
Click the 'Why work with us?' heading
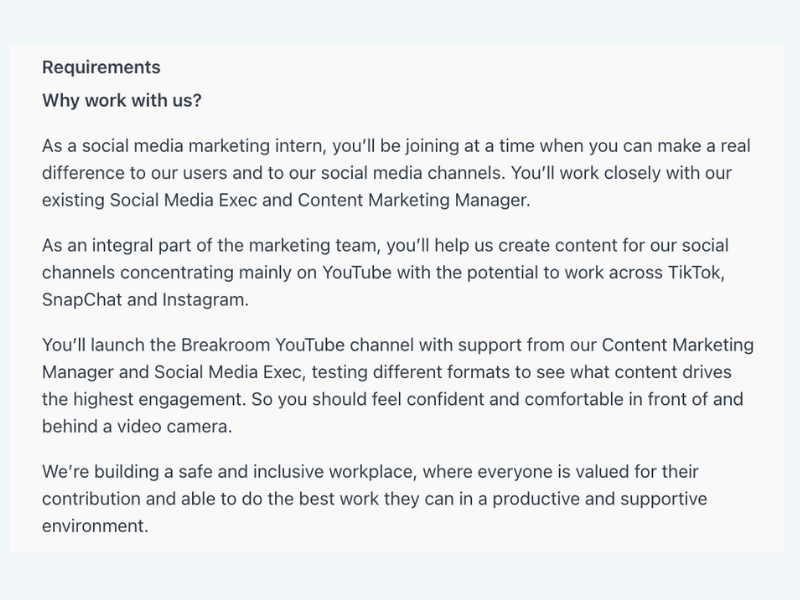coord(122,101)
